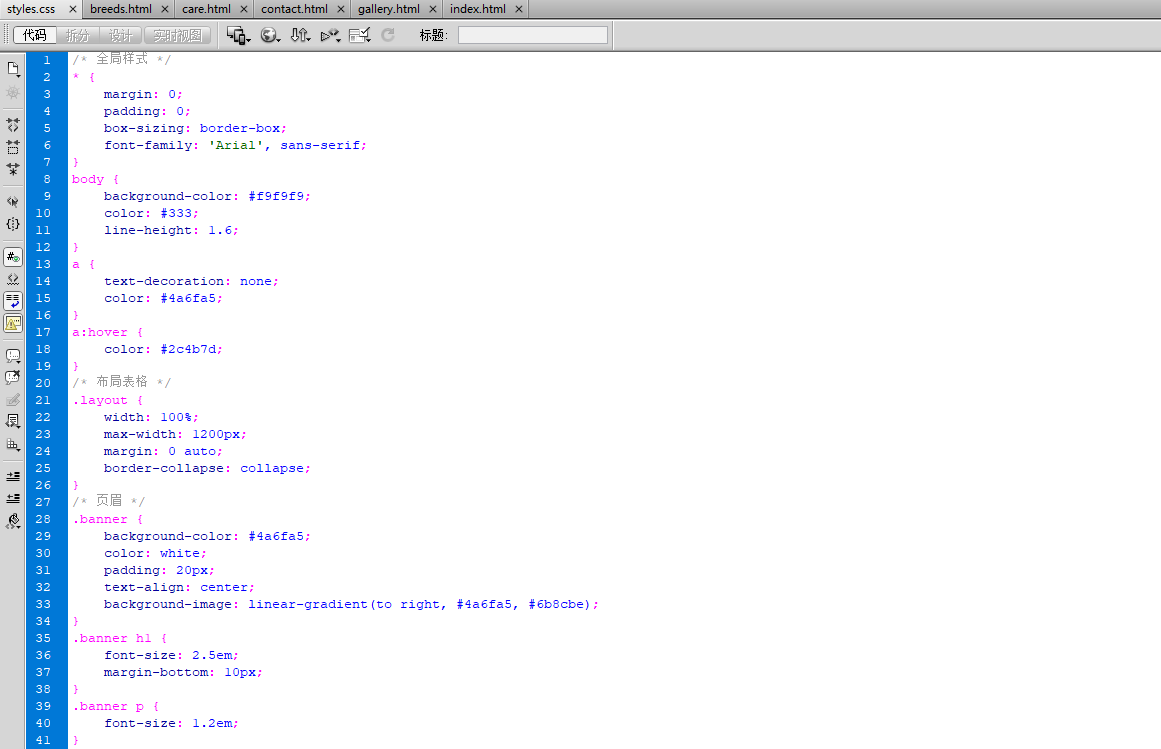Click line number 21 in the gutter
Viewport: 1161px width, 749px height.
[x=43, y=400]
